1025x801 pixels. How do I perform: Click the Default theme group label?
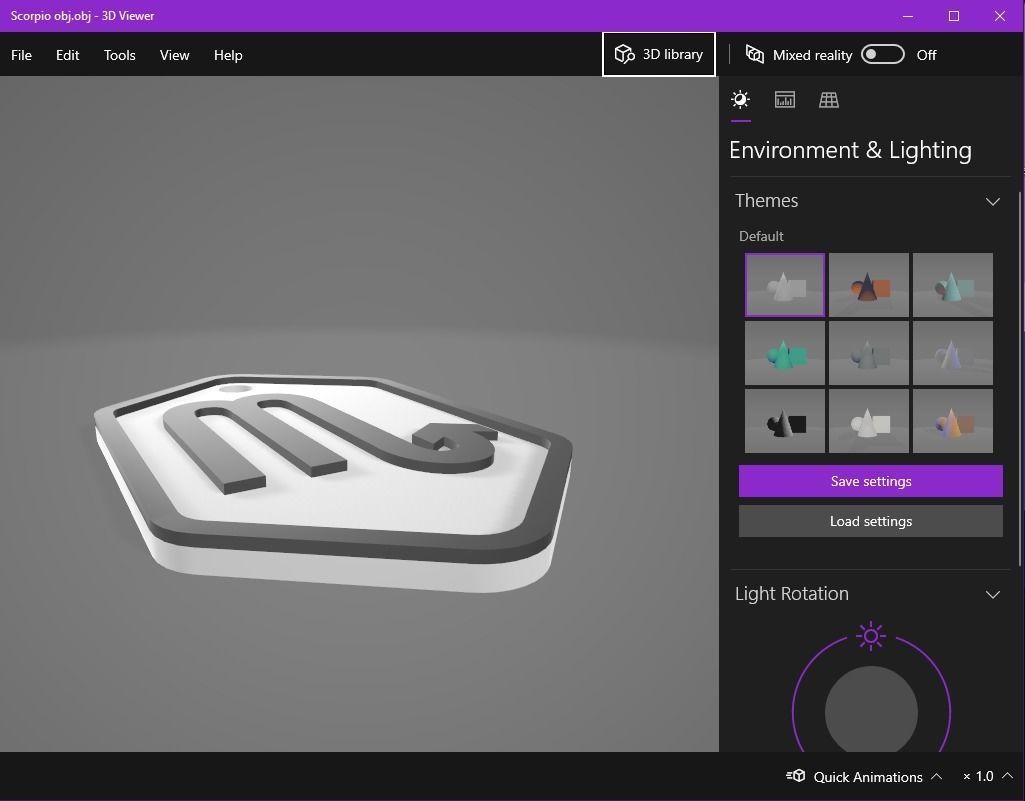761,236
